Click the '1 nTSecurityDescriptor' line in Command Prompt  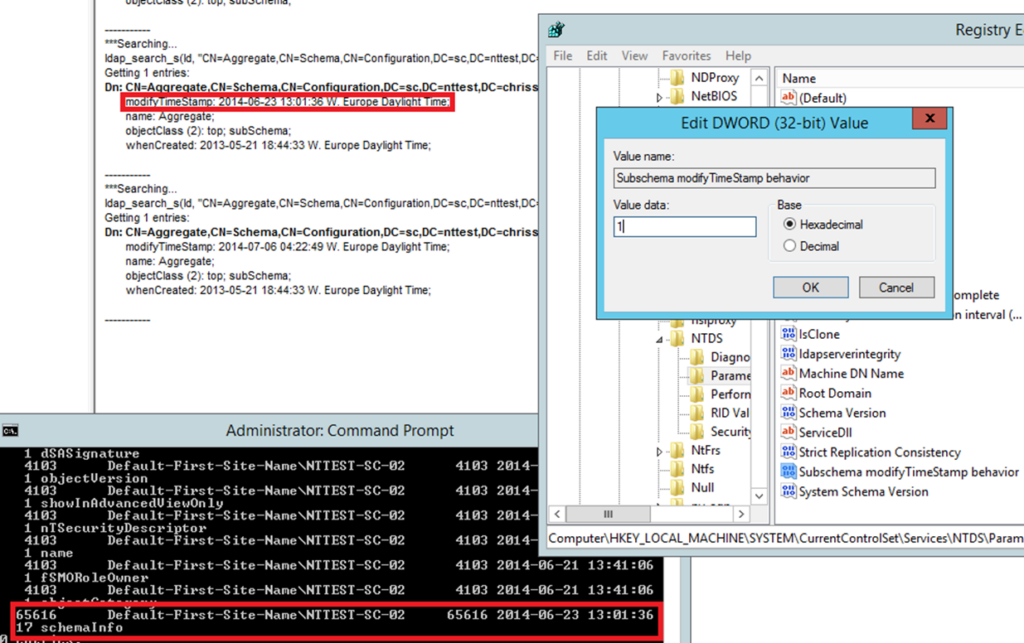pyautogui.click(x=115, y=527)
